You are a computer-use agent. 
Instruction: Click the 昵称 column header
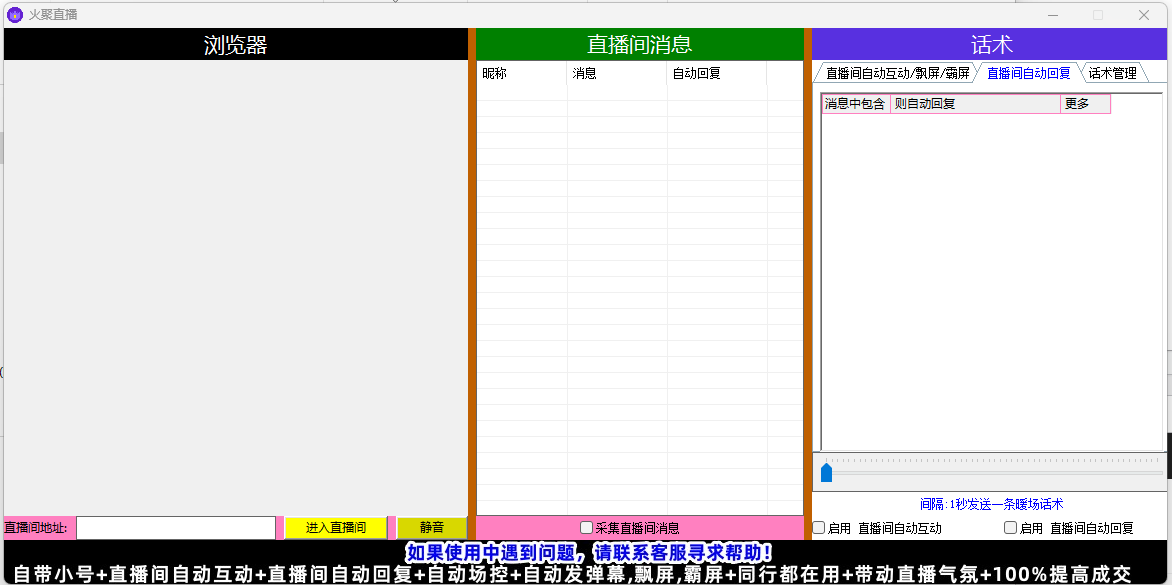(x=521, y=73)
